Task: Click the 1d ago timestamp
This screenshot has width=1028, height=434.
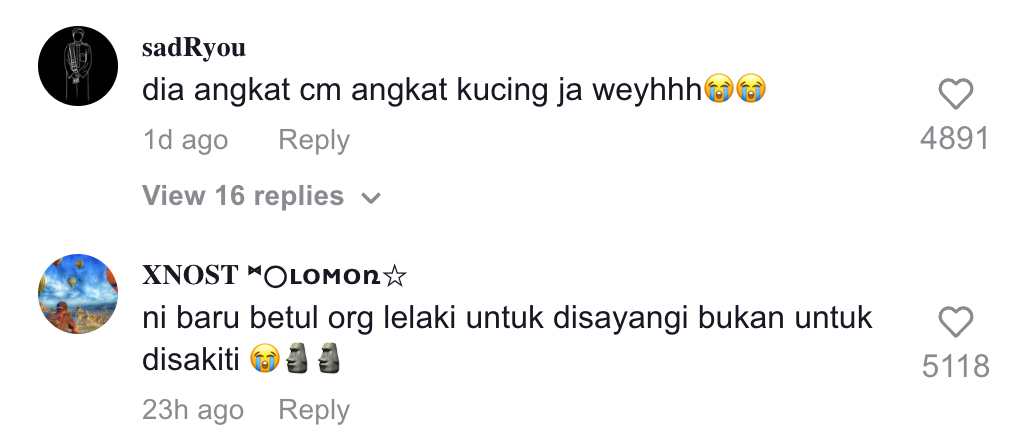Action: 185,140
